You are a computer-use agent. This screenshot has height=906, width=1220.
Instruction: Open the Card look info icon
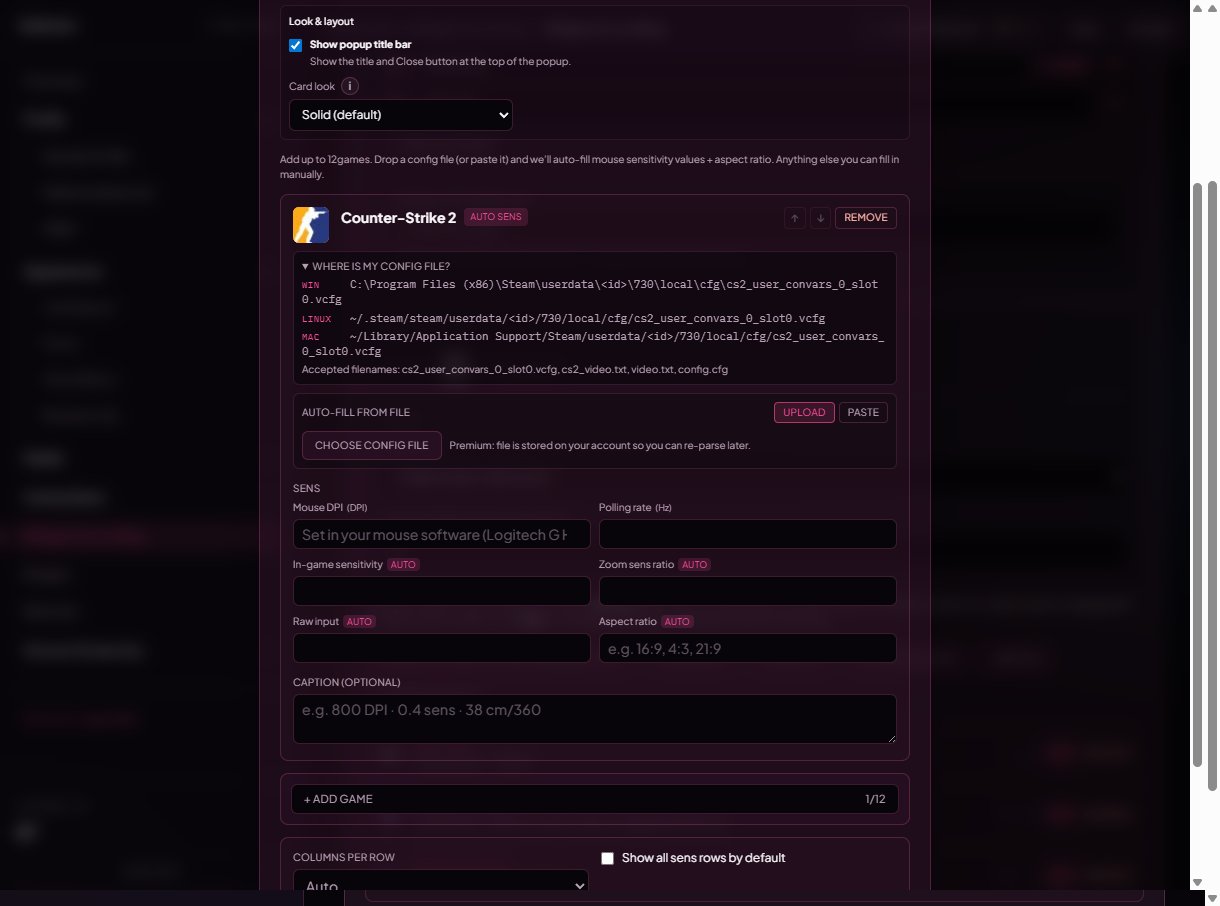(350, 86)
